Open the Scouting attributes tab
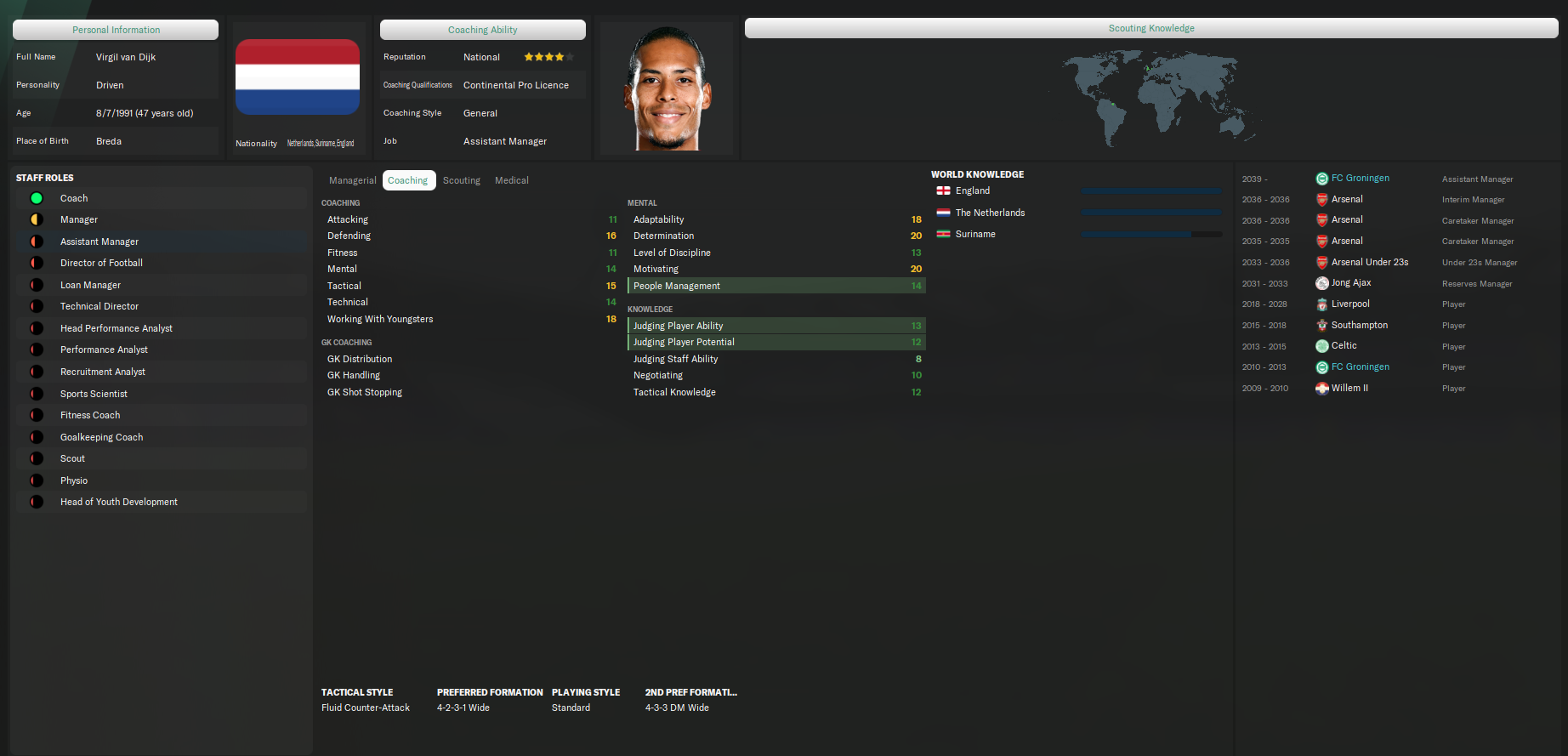 tap(461, 180)
